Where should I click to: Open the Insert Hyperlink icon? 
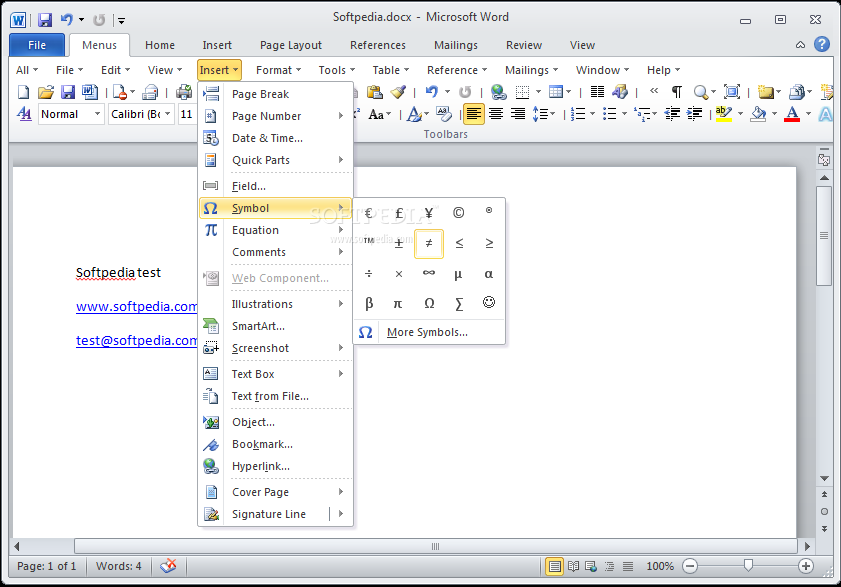pos(497,91)
